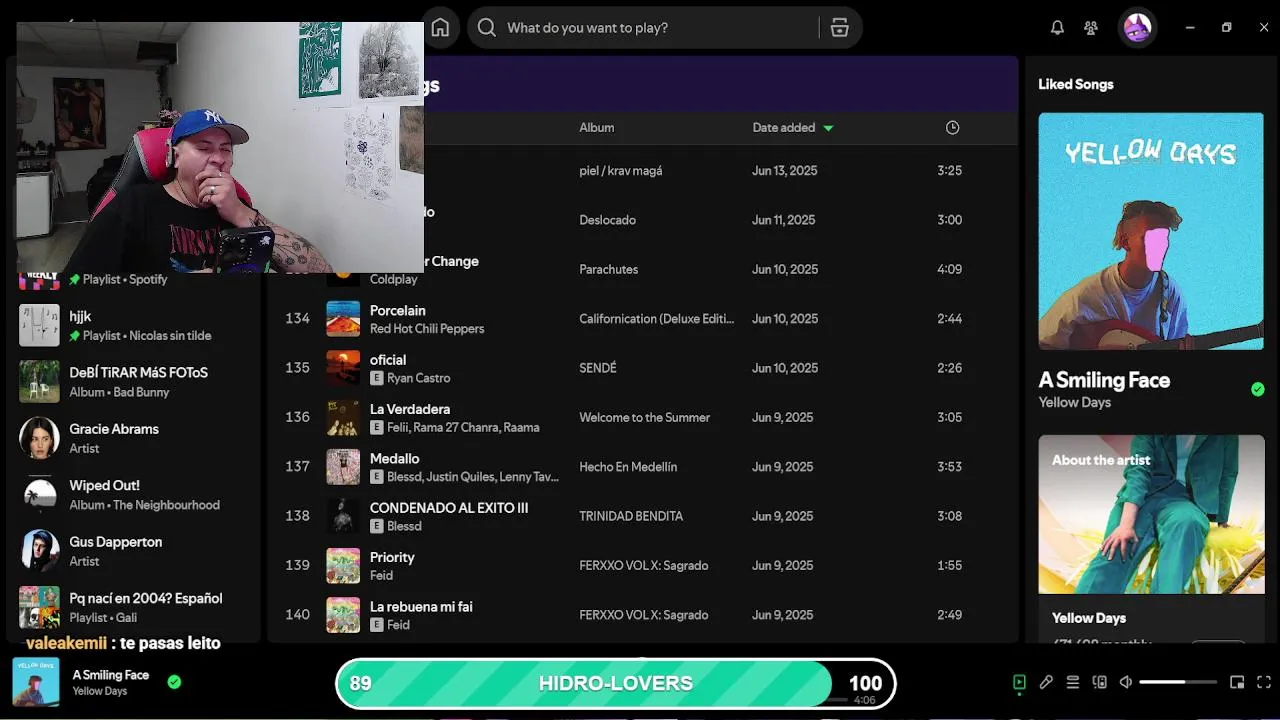Viewport: 1280px width, 720px height.
Task: Open CONDENADO AL EXITO III cover thumbnail
Action: click(343, 516)
